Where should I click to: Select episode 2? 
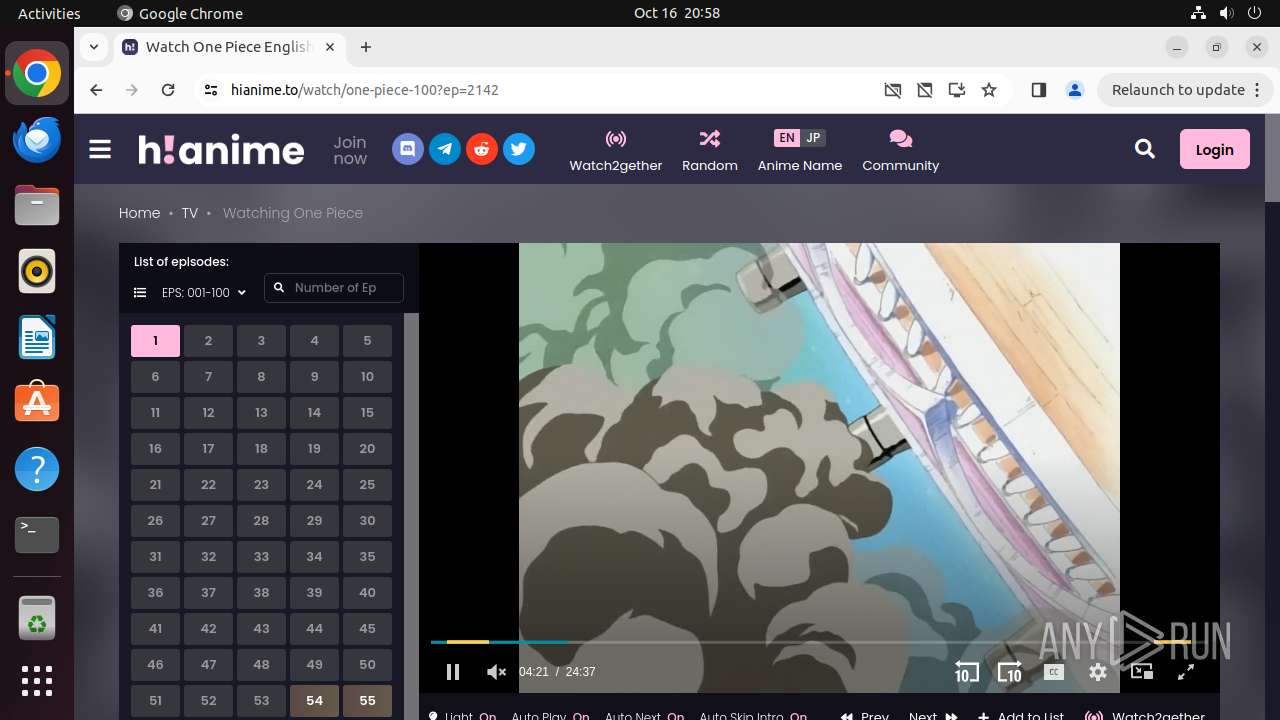pyautogui.click(x=208, y=341)
